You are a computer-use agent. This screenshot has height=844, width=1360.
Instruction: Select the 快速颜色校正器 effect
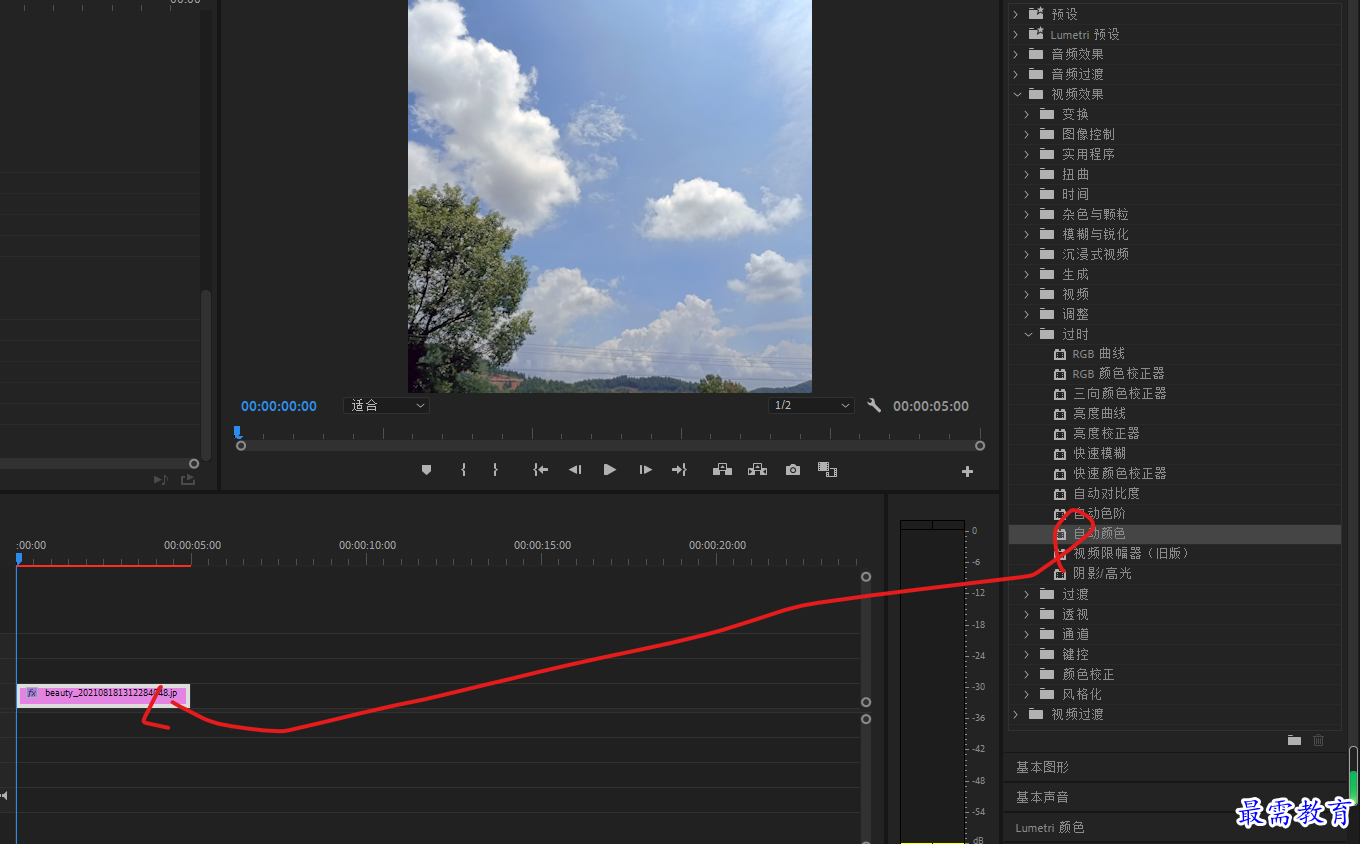point(1119,473)
